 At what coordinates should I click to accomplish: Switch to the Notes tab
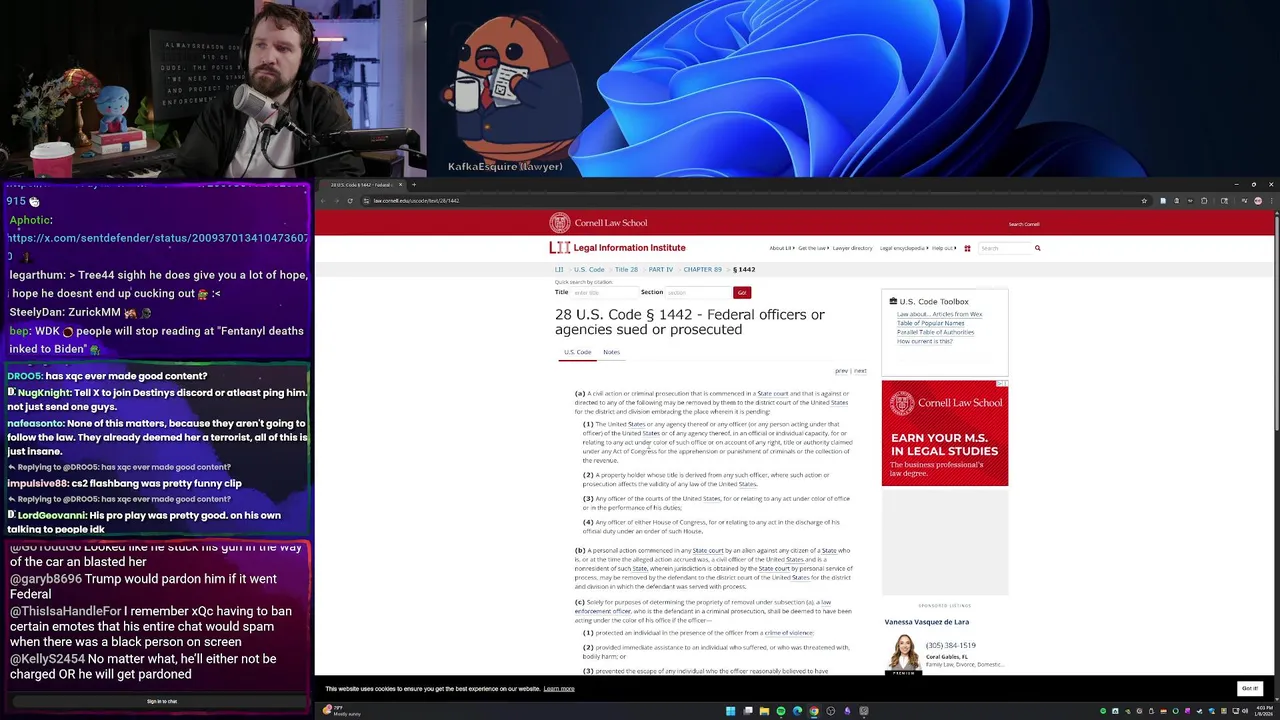611,352
